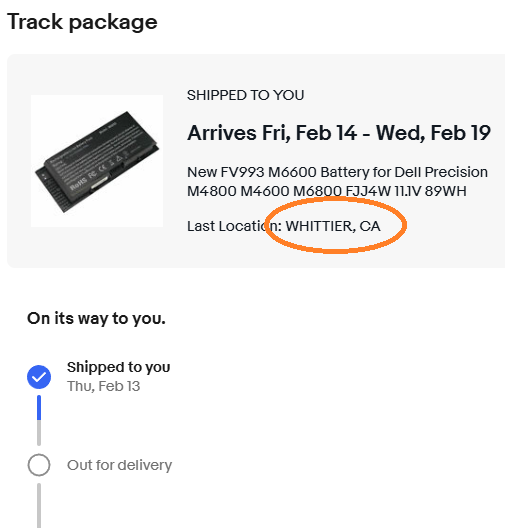Click the gray progress line segment before delivery
Screen dimensions: 505x528
[39, 433]
